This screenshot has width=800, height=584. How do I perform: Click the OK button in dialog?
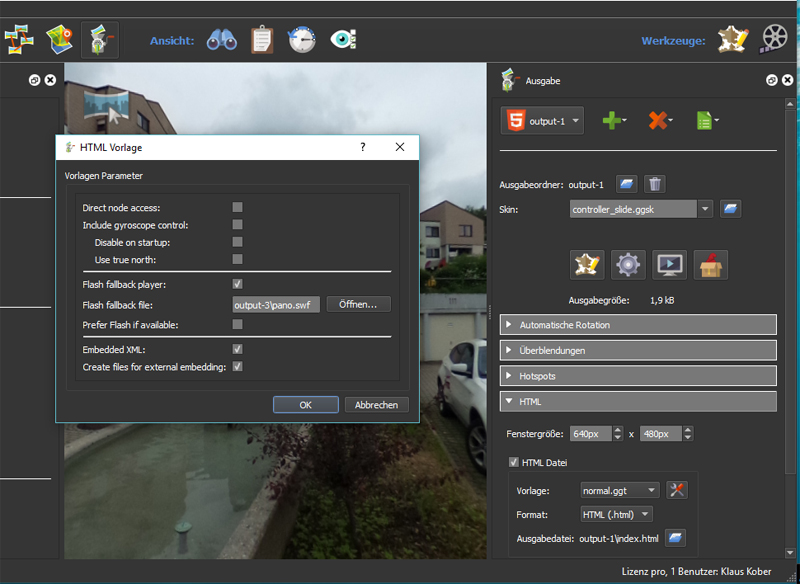click(306, 405)
